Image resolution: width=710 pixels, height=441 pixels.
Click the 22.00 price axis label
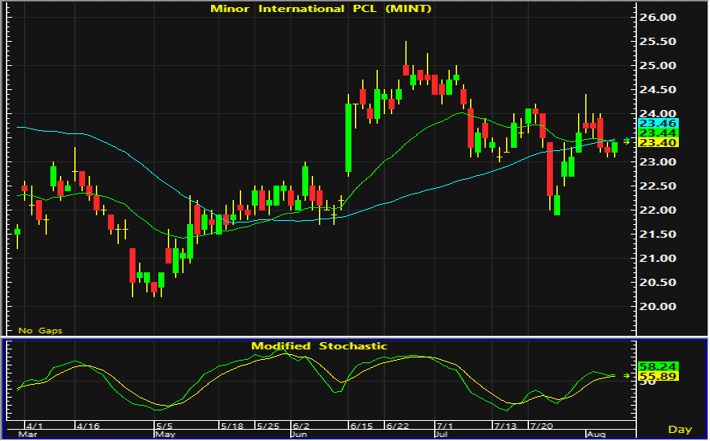click(657, 210)
